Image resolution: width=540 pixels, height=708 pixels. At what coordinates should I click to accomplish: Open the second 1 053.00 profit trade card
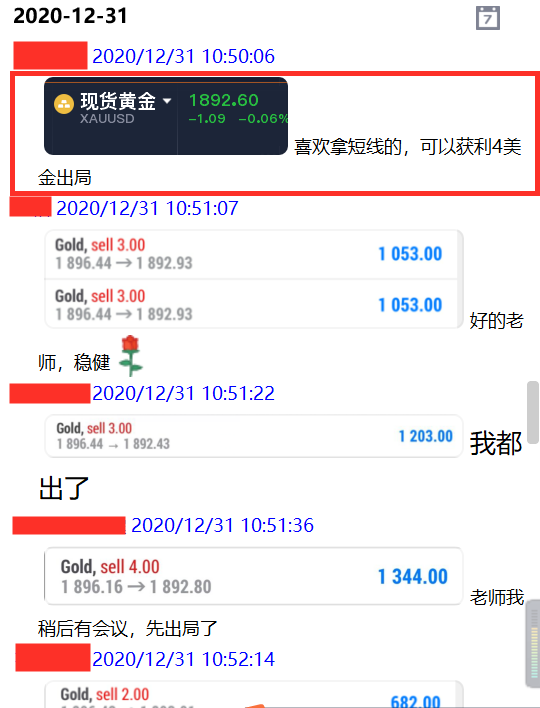251,304
